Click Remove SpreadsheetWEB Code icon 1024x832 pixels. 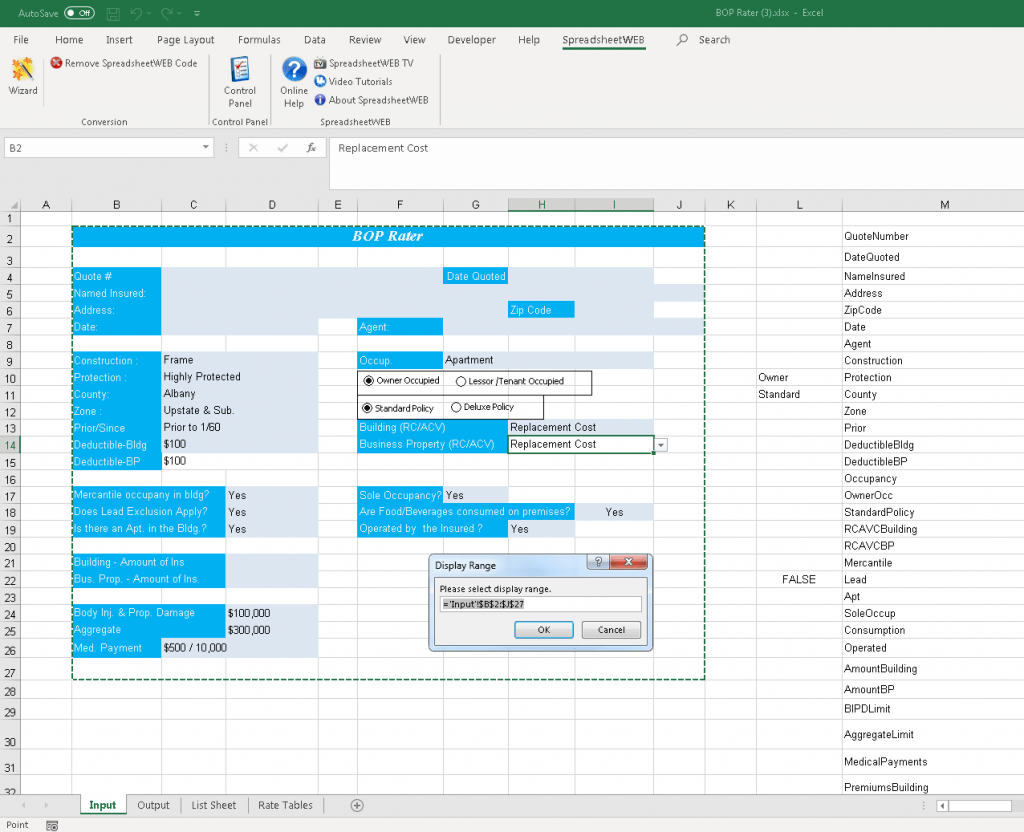57,63
